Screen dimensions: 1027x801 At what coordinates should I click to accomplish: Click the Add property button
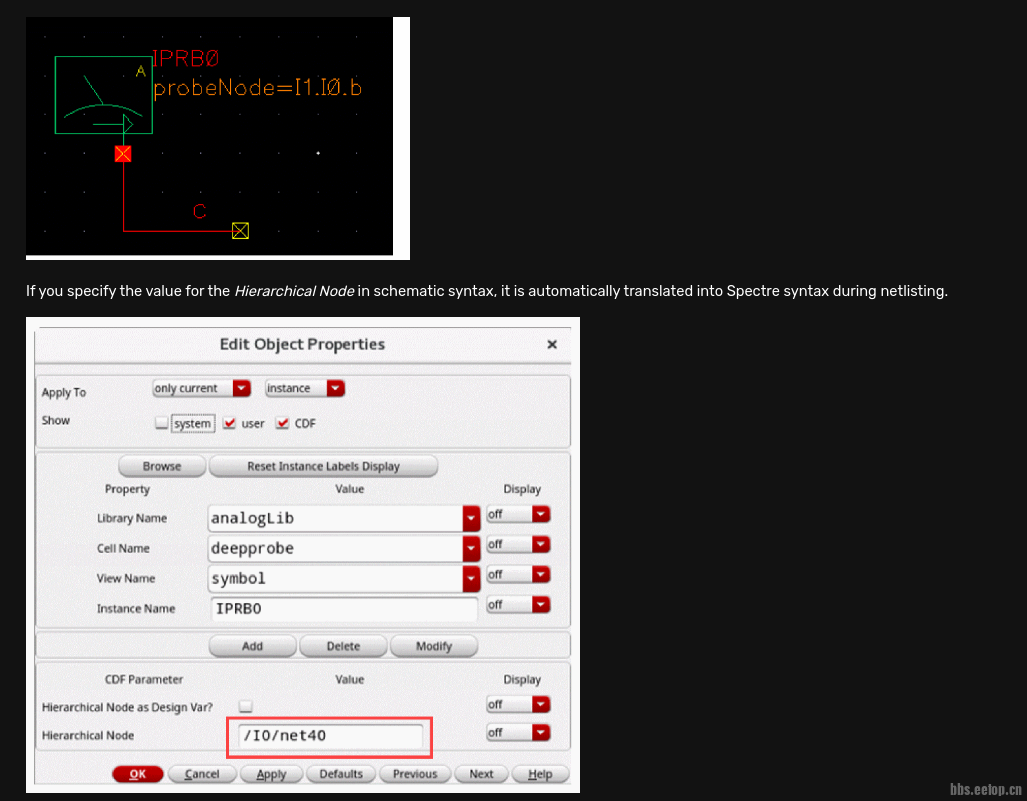click(x=252, y=646)
